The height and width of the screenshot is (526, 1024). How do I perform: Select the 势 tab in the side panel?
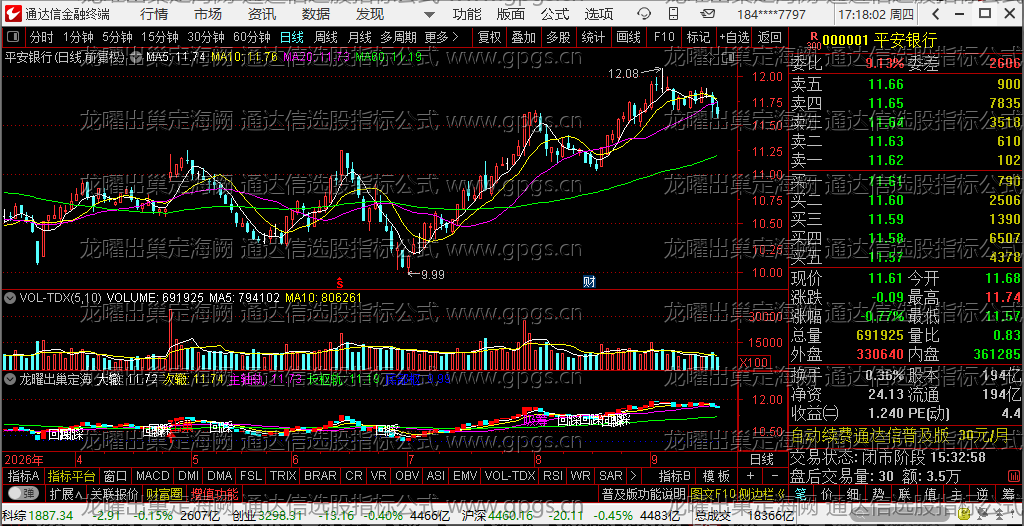pyautogui.click(x=879, y=493)
